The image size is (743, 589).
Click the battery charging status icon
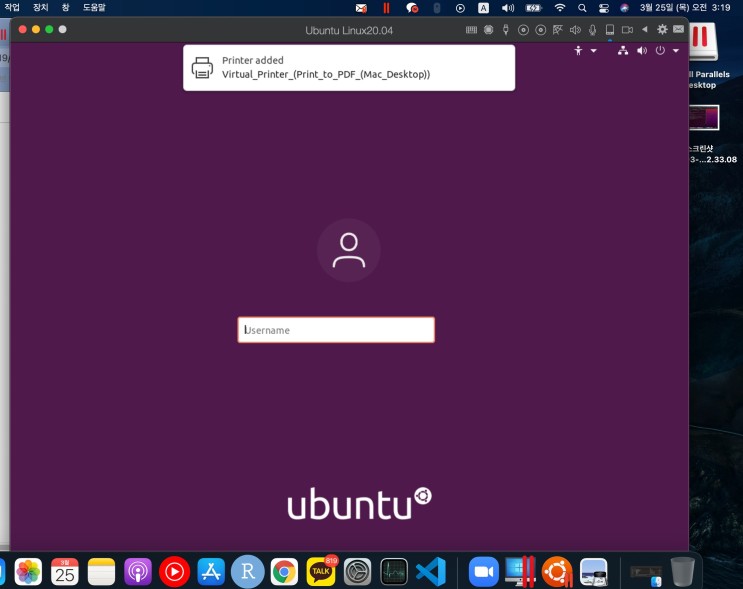534,8
